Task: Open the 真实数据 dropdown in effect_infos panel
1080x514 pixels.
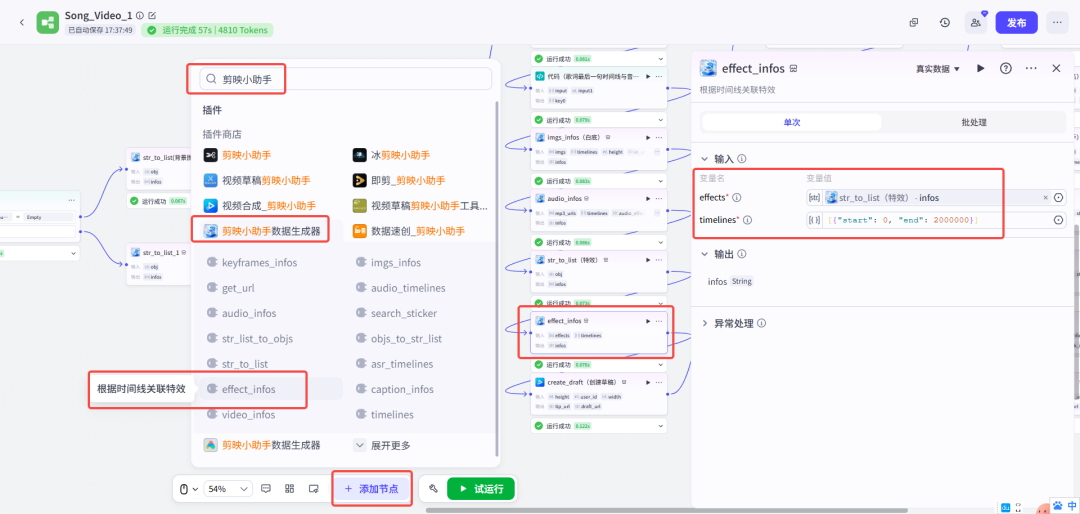Action: pos(937,69)
